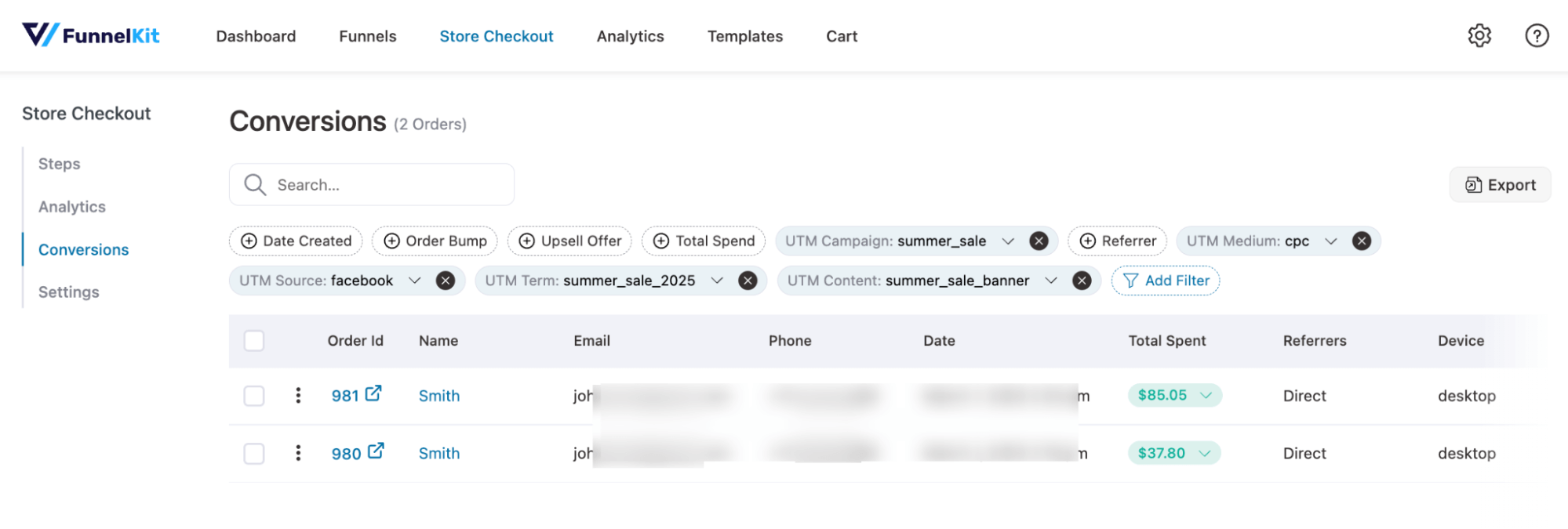1568x529 pixels.
Task: Focus the Search input field
Action: (x=372, y=184)
